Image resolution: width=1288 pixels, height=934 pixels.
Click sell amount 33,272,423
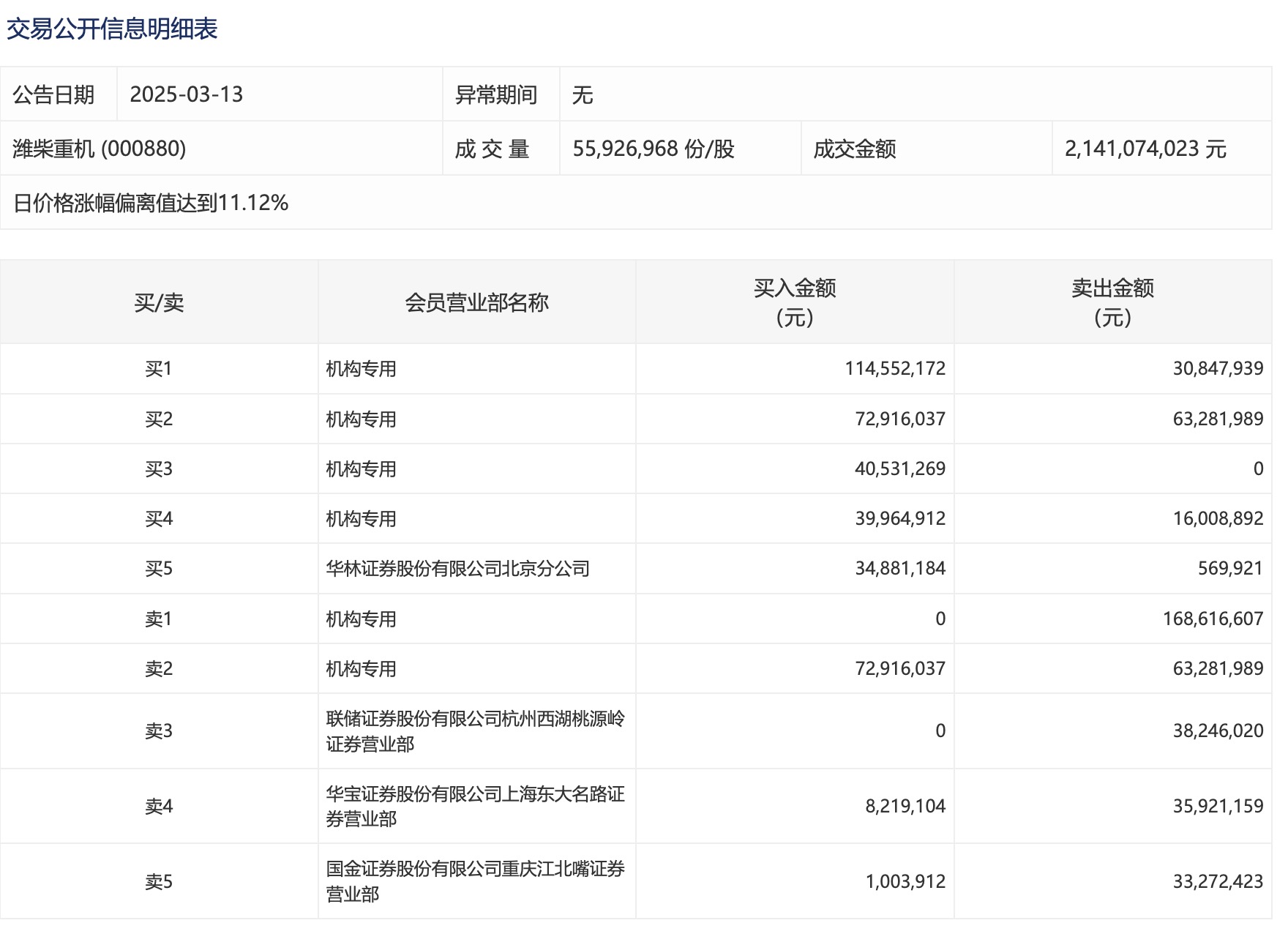point(1218,881)
